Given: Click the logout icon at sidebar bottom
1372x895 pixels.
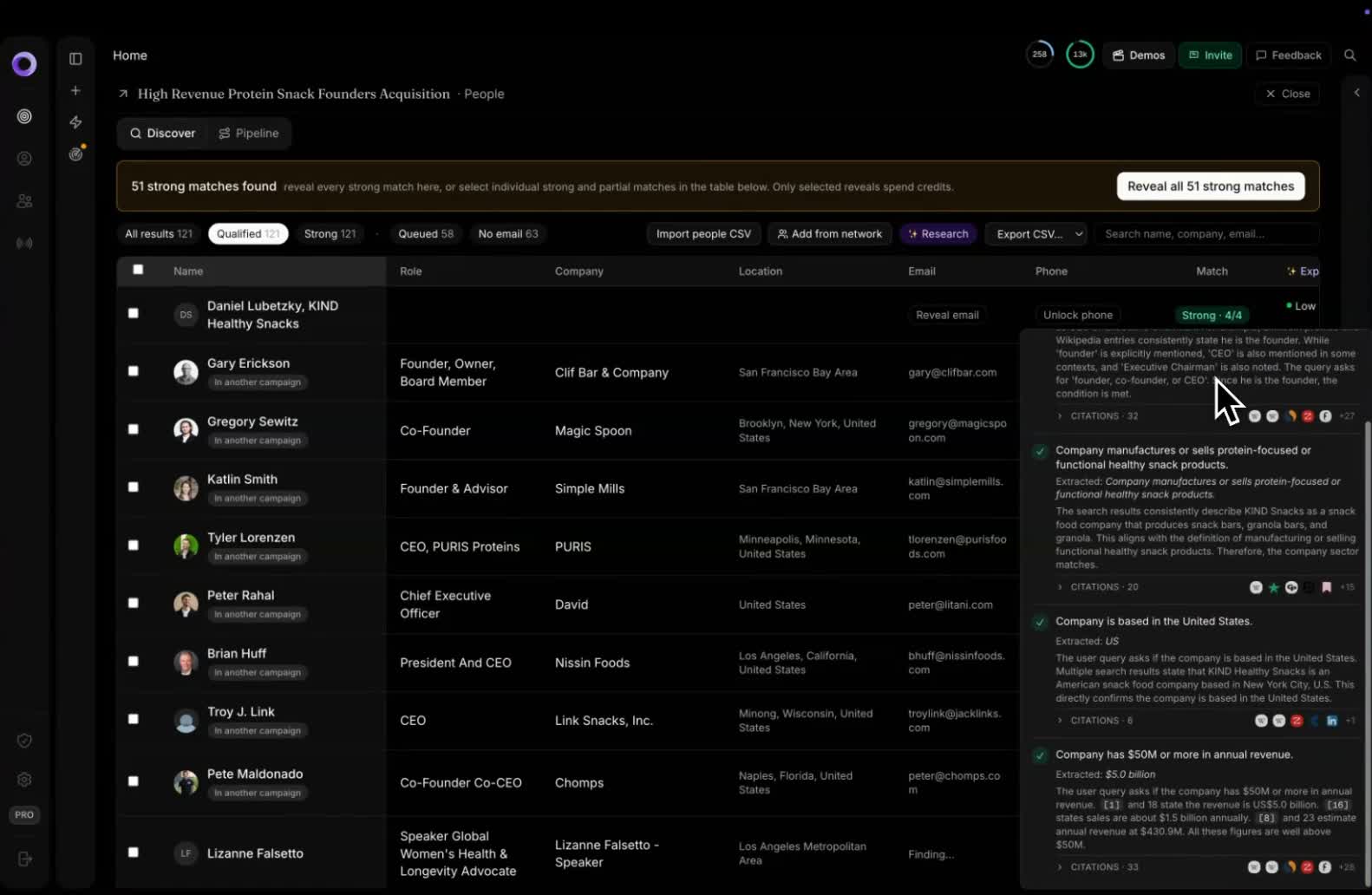Looking at the screenshot, I should [x=24, y=859].
